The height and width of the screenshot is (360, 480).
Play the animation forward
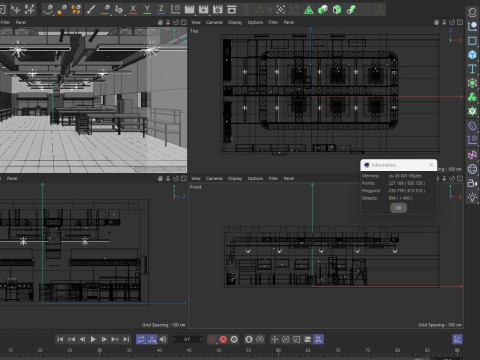coord(93,339)
